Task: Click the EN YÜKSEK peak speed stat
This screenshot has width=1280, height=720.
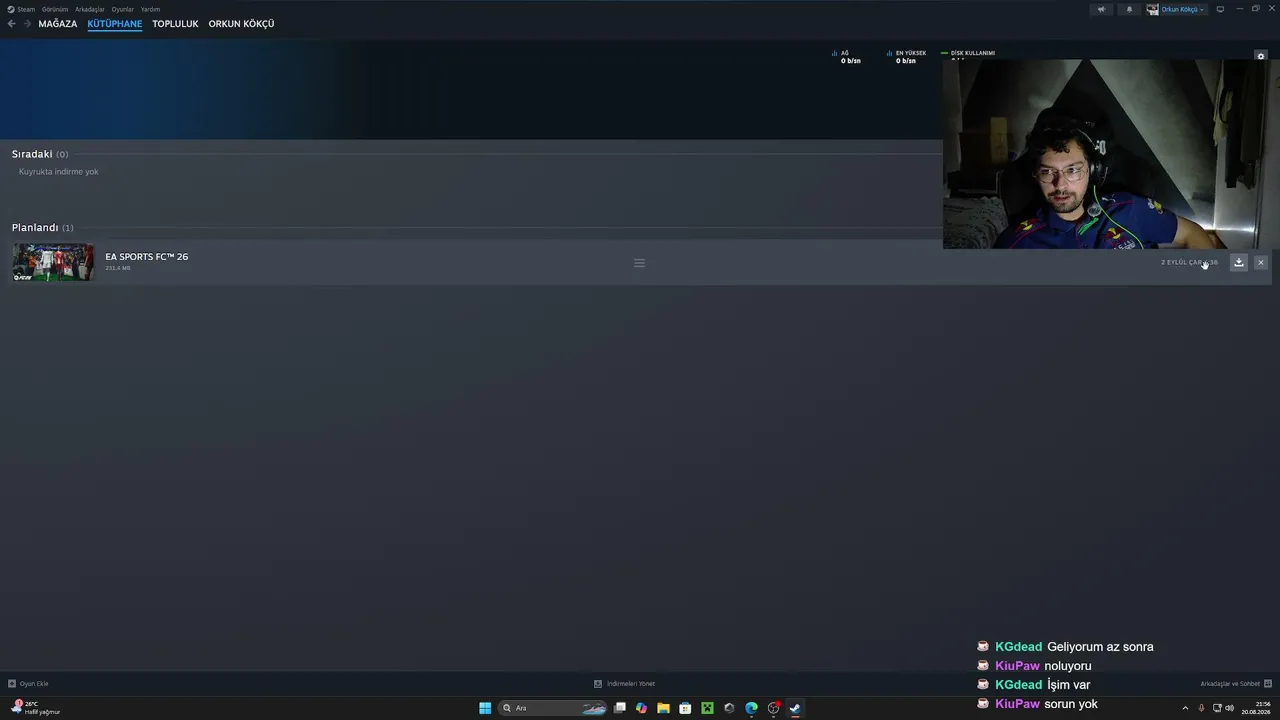Action: [906, 57]
